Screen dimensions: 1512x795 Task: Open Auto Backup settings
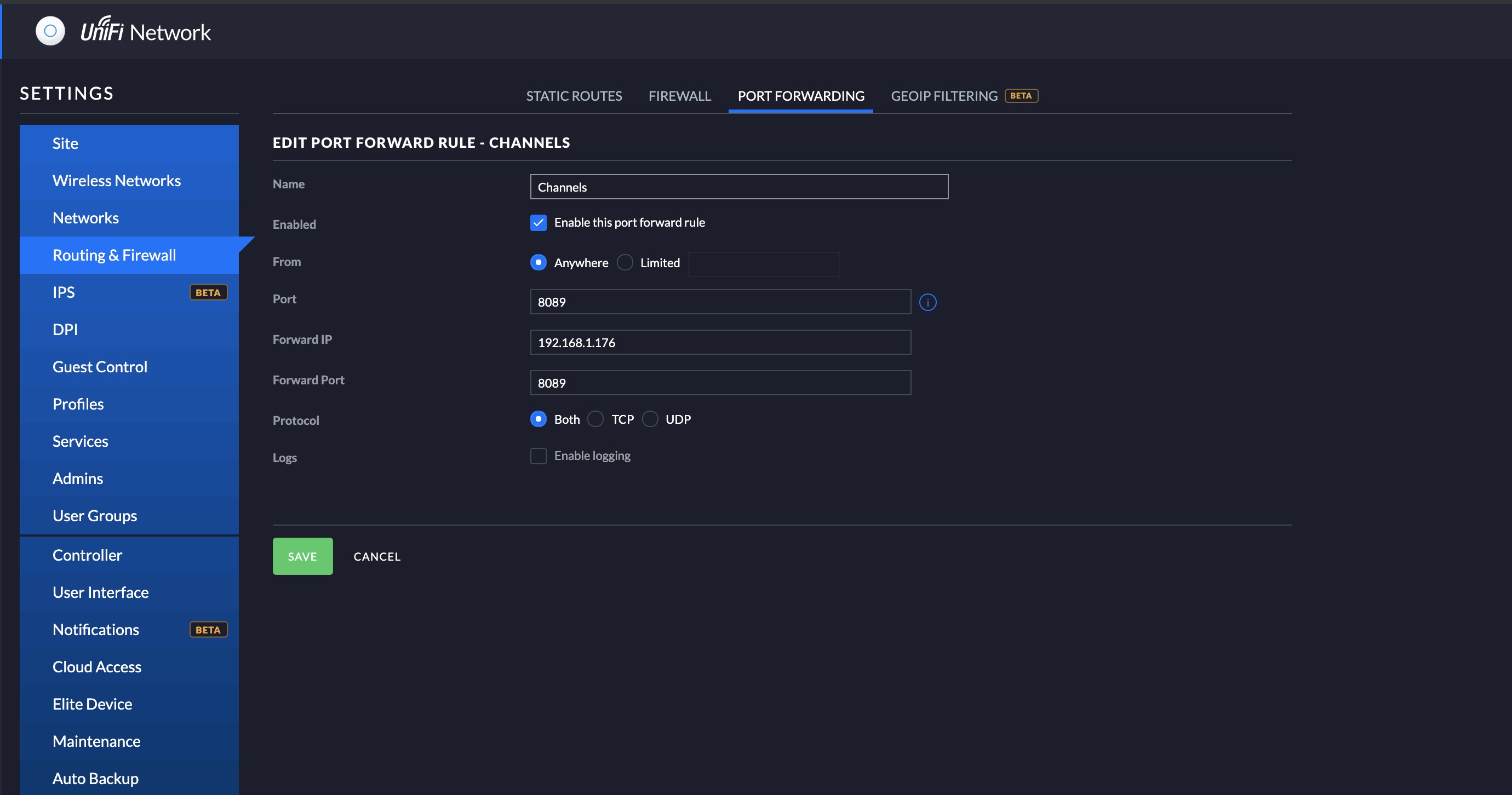point(95,778)
